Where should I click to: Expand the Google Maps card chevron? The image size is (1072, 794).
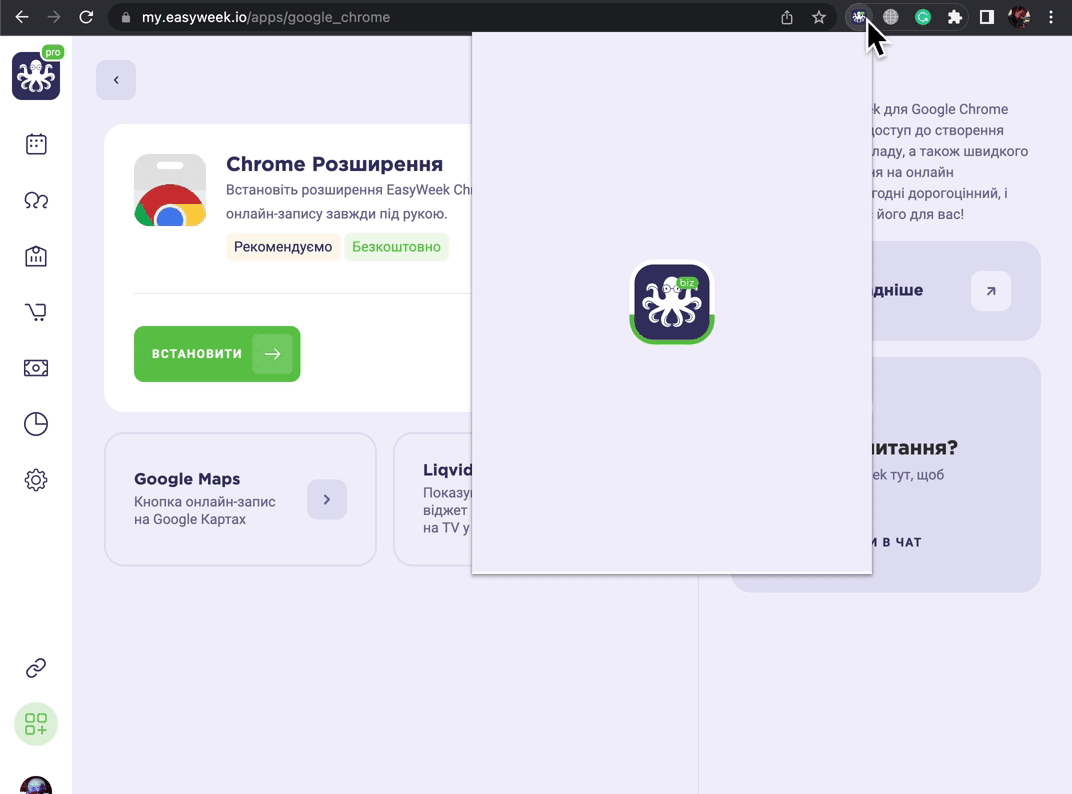tap(327, 499)
